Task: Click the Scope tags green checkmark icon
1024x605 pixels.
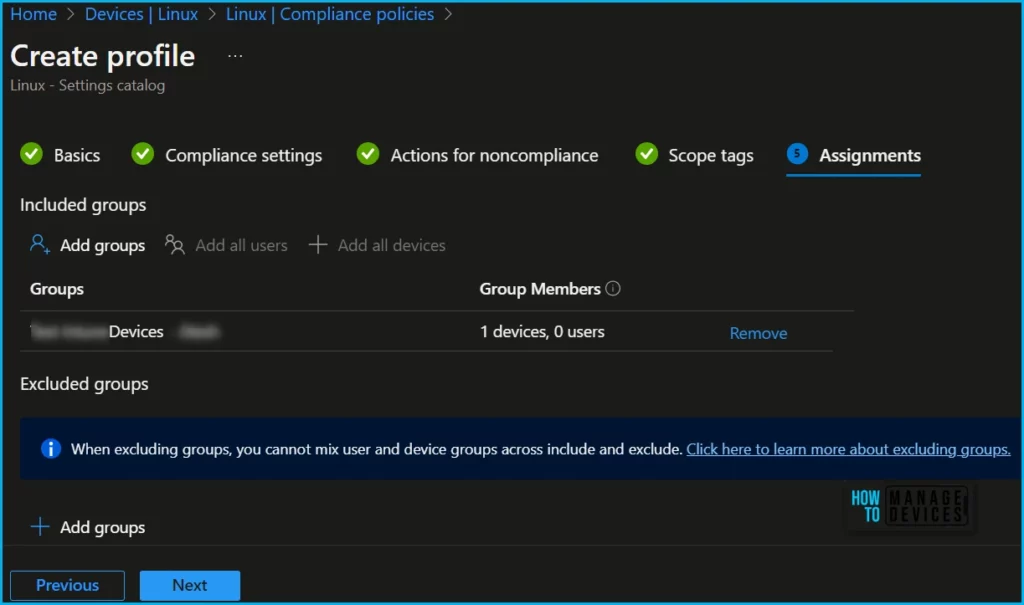Action: [646, 155]
